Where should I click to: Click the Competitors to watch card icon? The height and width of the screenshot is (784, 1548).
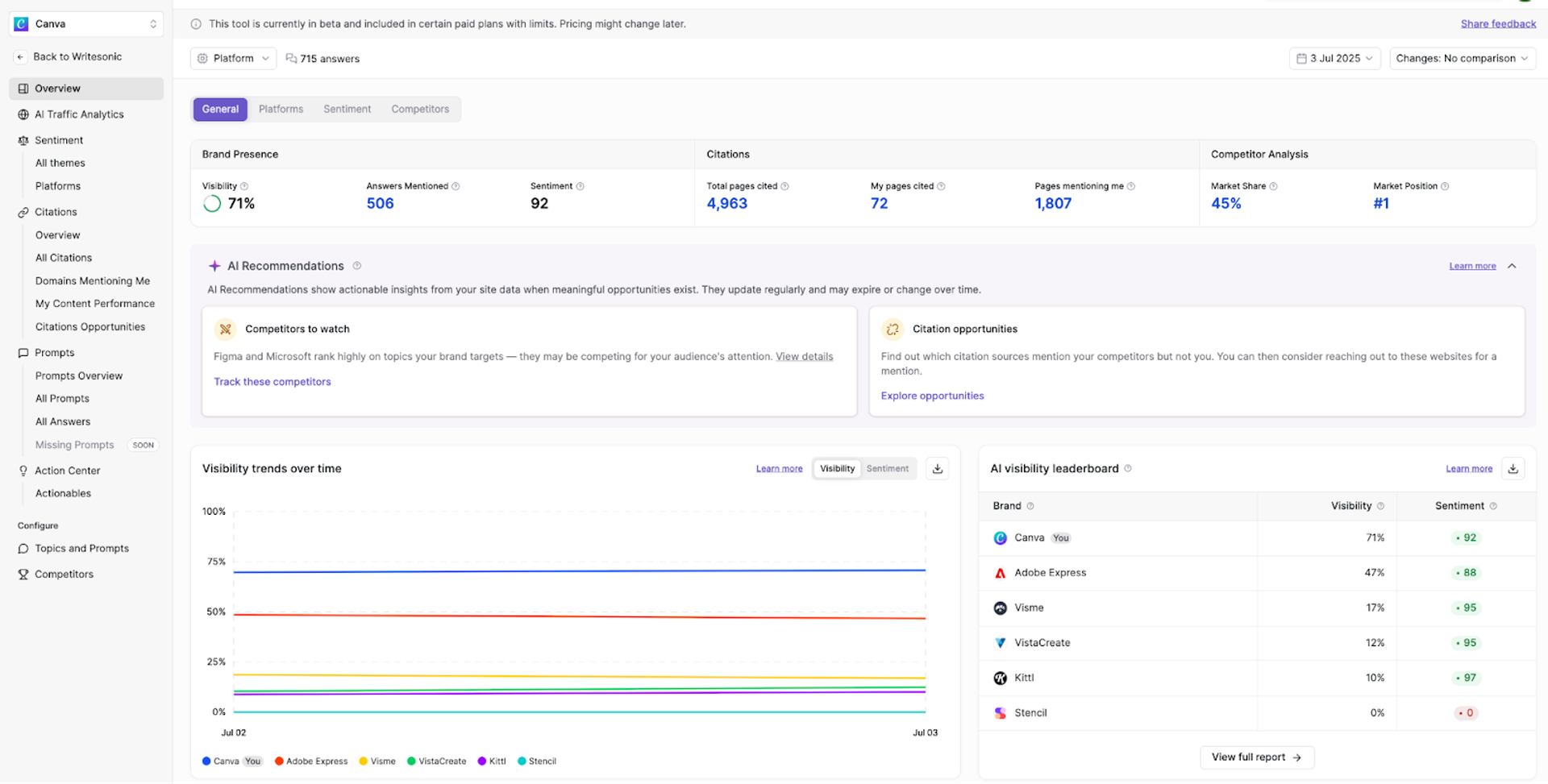click(x=226, y=329)
